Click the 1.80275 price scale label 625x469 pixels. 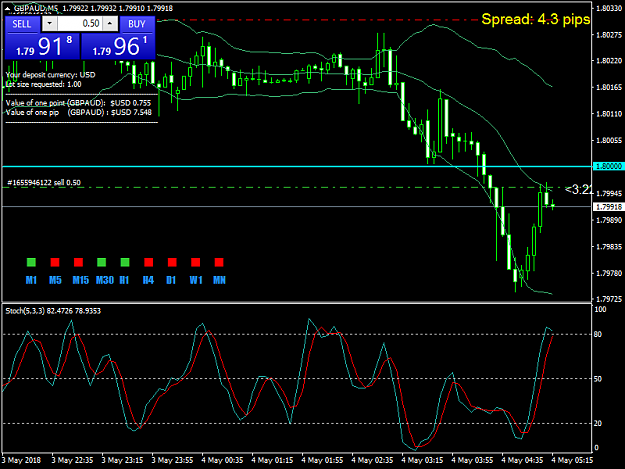[x=609, y=35]
